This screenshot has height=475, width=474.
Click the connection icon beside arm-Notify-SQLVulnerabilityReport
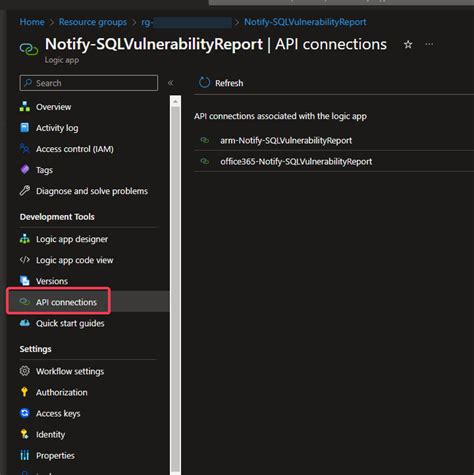tap(205, 140)
